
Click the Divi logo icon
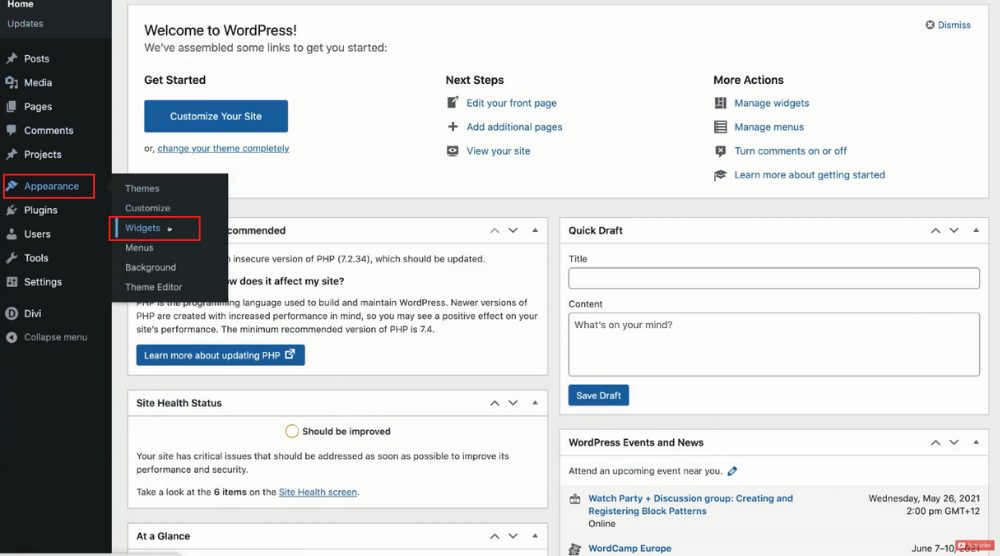(x=11, y=313)
